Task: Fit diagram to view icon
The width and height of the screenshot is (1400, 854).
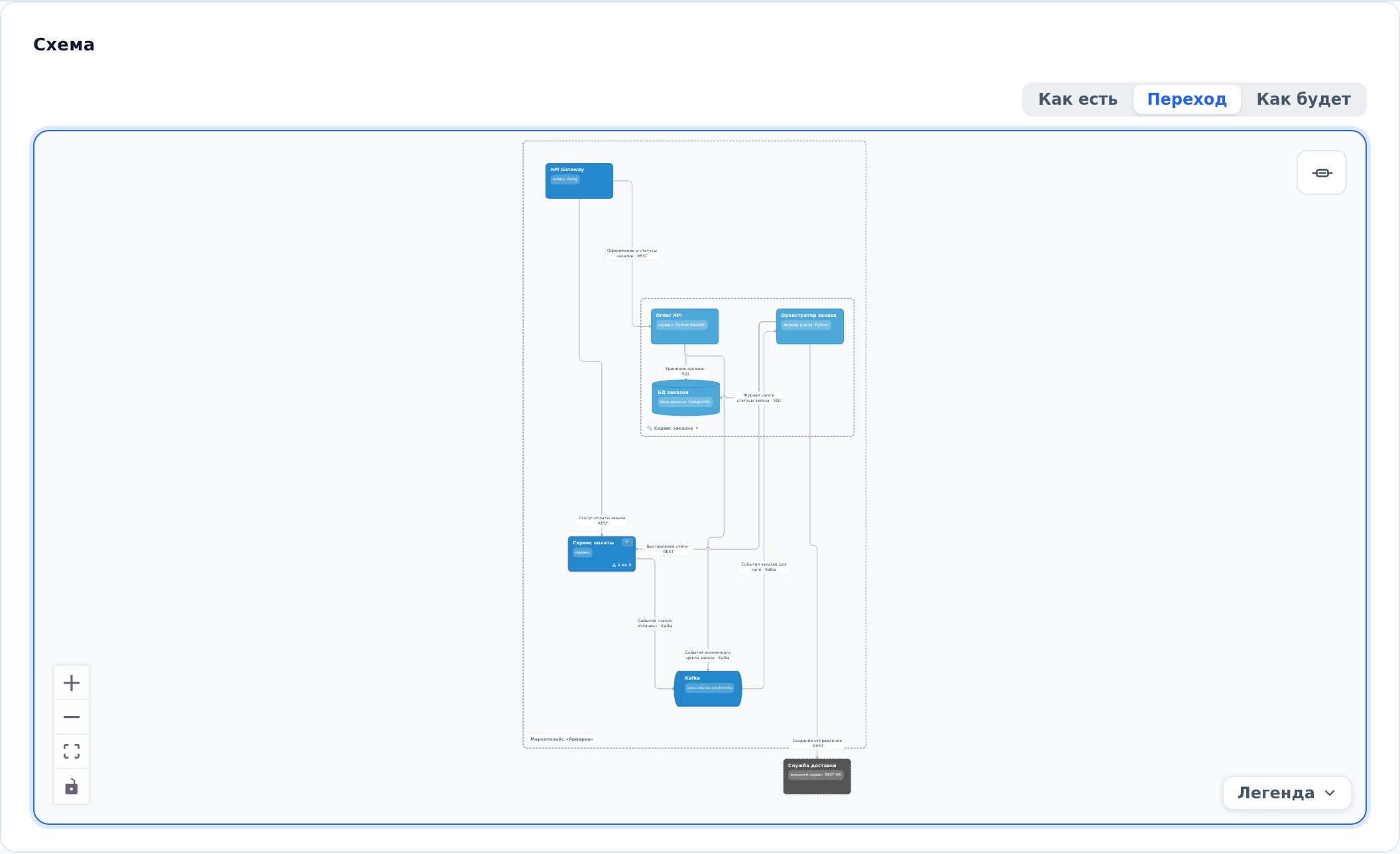Action: coord(72,751)
